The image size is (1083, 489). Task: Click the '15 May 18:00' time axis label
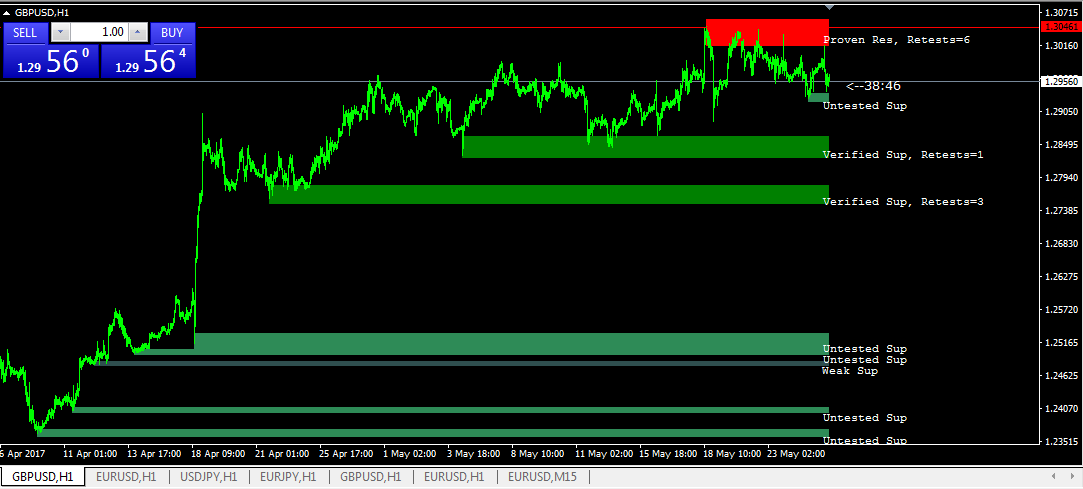click(x=668, y=454)
